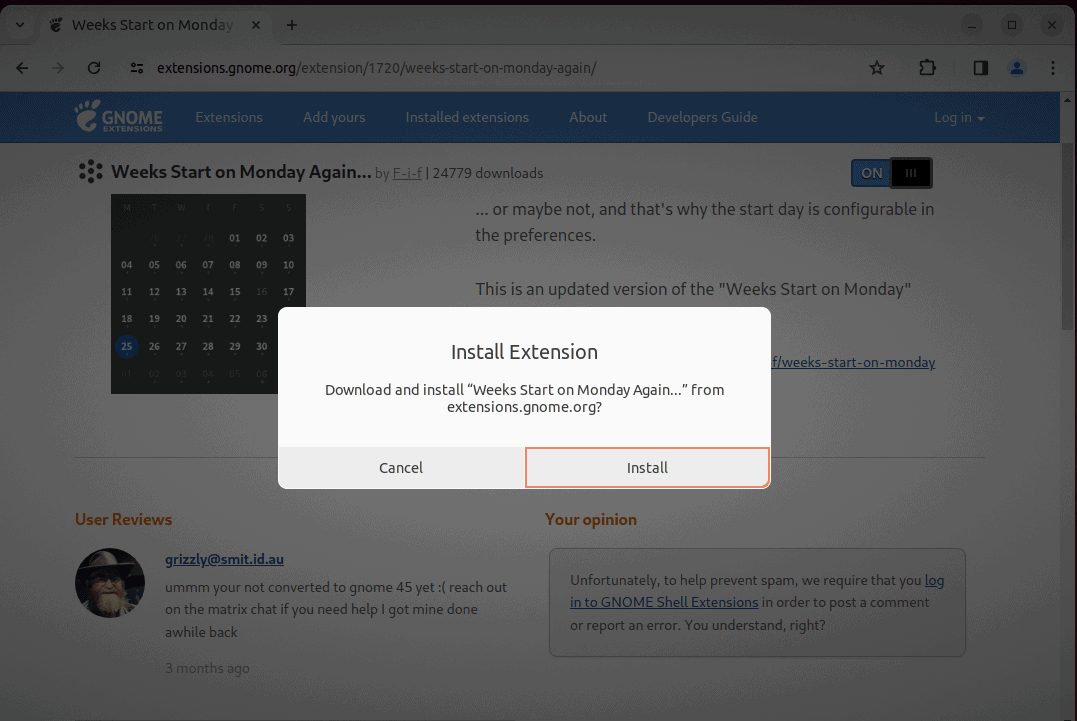The image size is (1077, 721).
Task: Toggle the extension ON/OFF switch
Action: tap(891, 173)
